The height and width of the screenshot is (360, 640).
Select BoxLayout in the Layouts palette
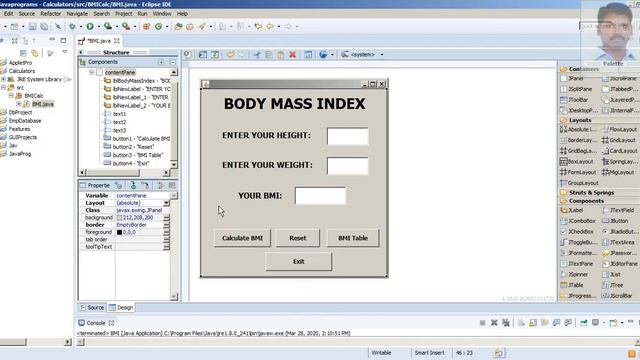577,162
